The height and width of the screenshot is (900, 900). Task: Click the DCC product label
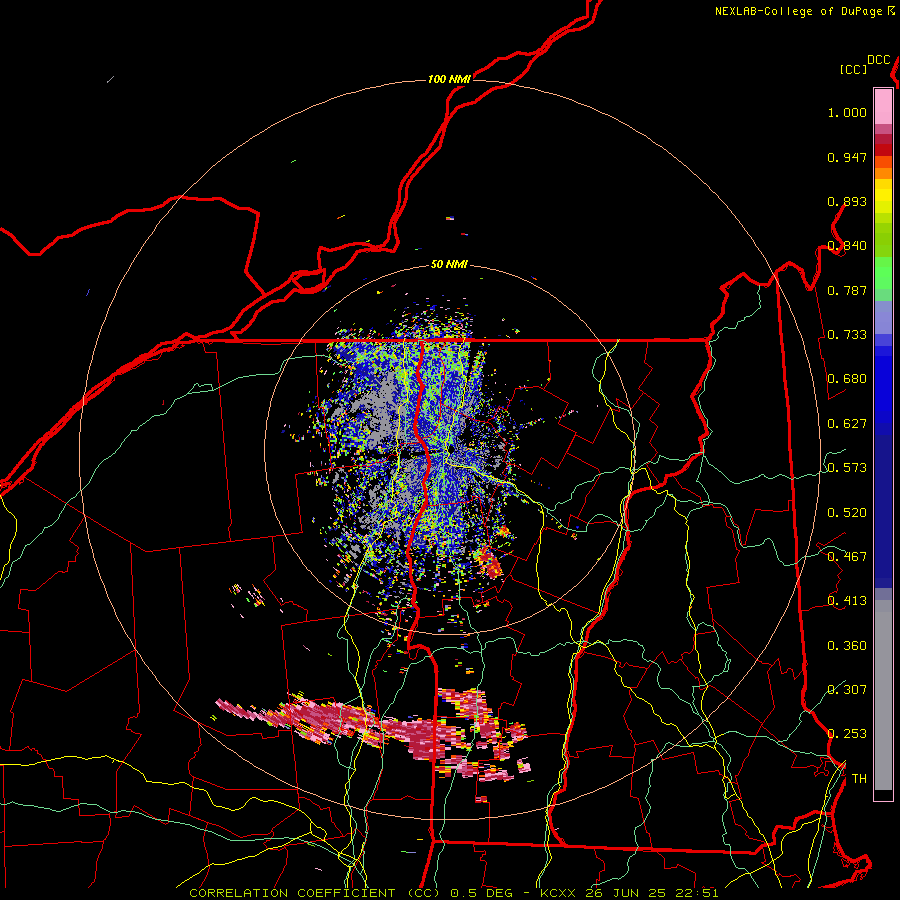point(879,60)
